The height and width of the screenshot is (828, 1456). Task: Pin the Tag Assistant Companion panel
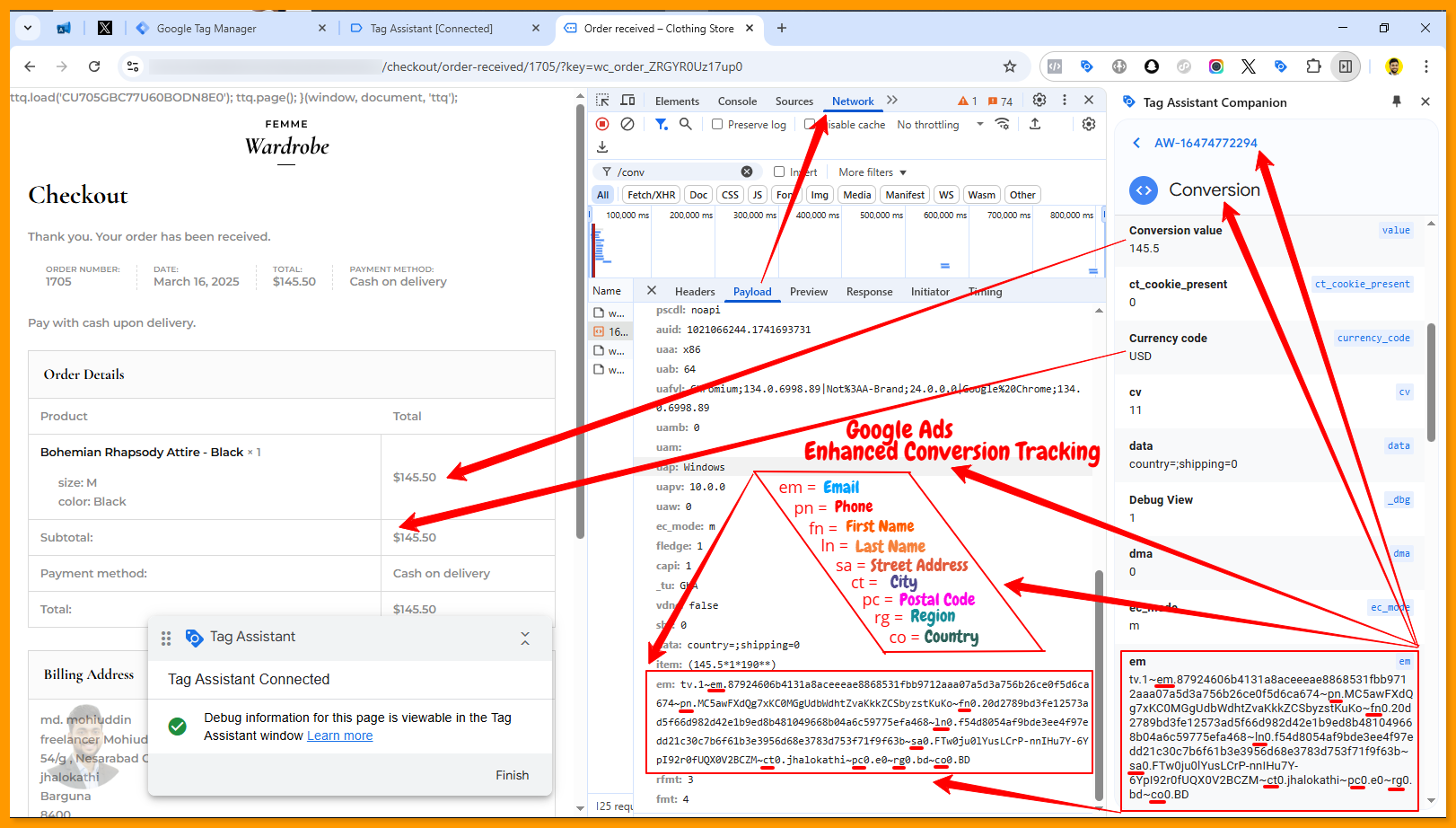click(x=1397, y=101)
